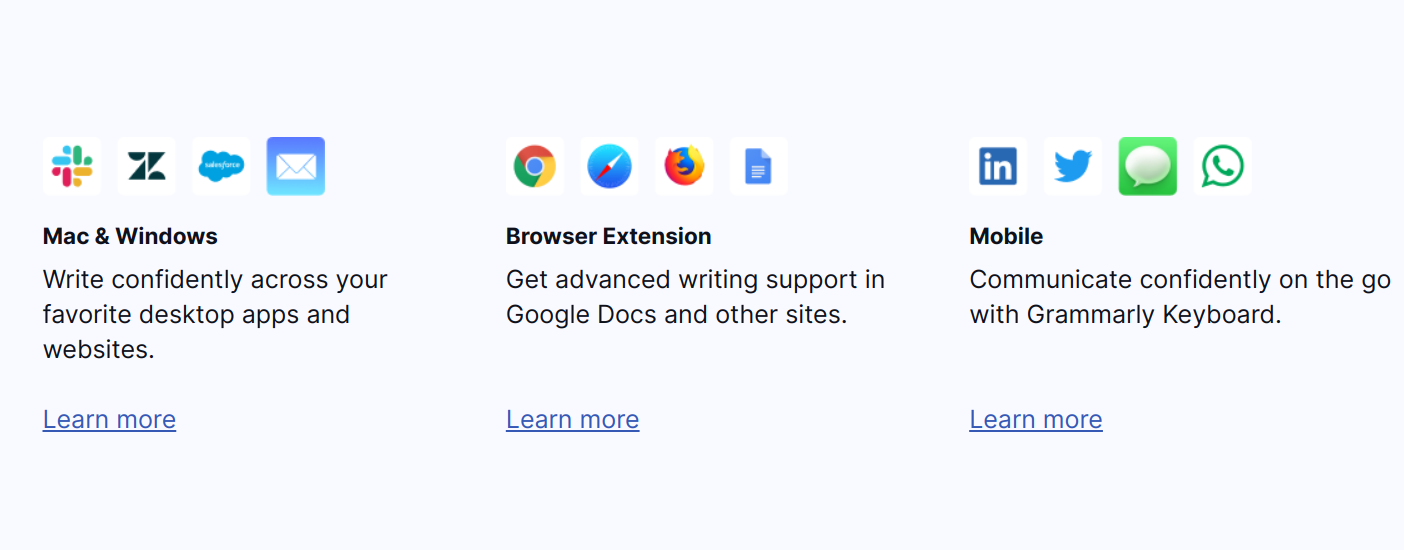Click the Mobile heading
Screen dimensions: 1404x550
pyautogui.click(x=1006, y=236)
